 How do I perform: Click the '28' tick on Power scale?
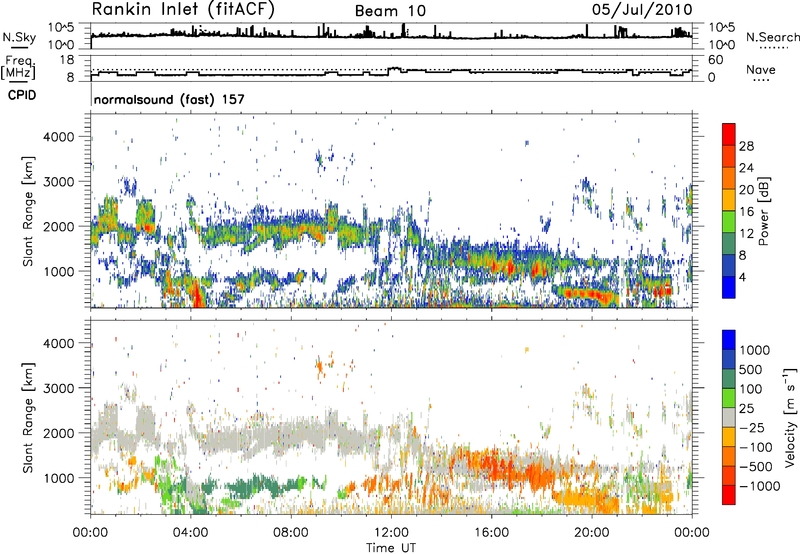(x=746, y=146)
